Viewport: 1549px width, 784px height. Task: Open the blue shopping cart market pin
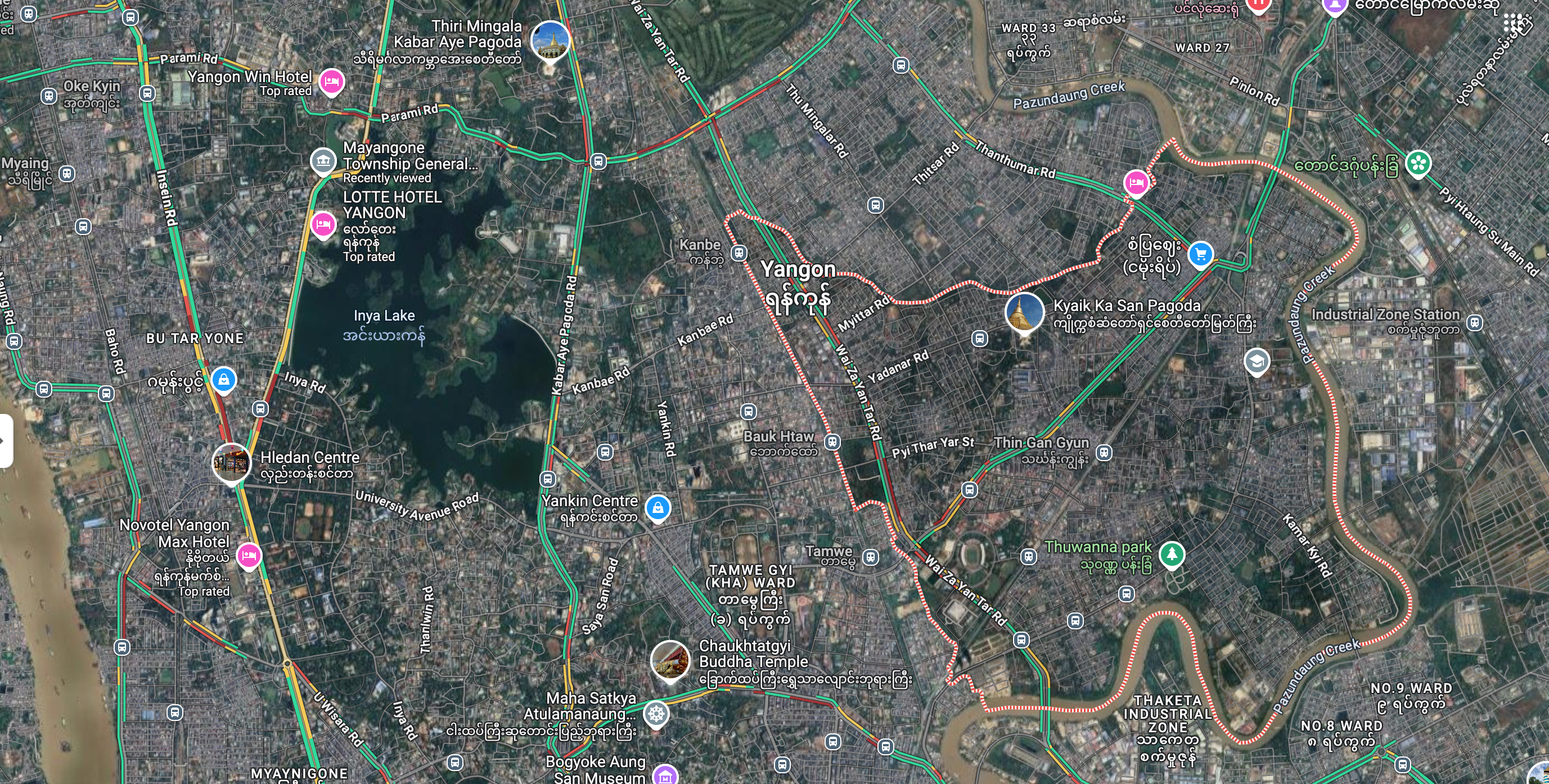pyautogui.click(x=1201, y=254)
